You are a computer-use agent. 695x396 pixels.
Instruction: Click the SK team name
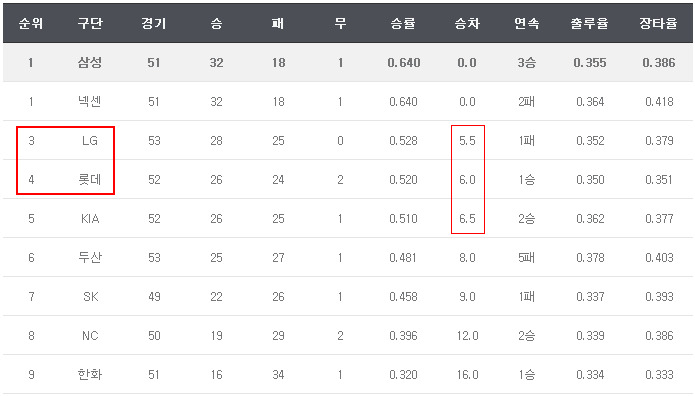coord(90,297)
